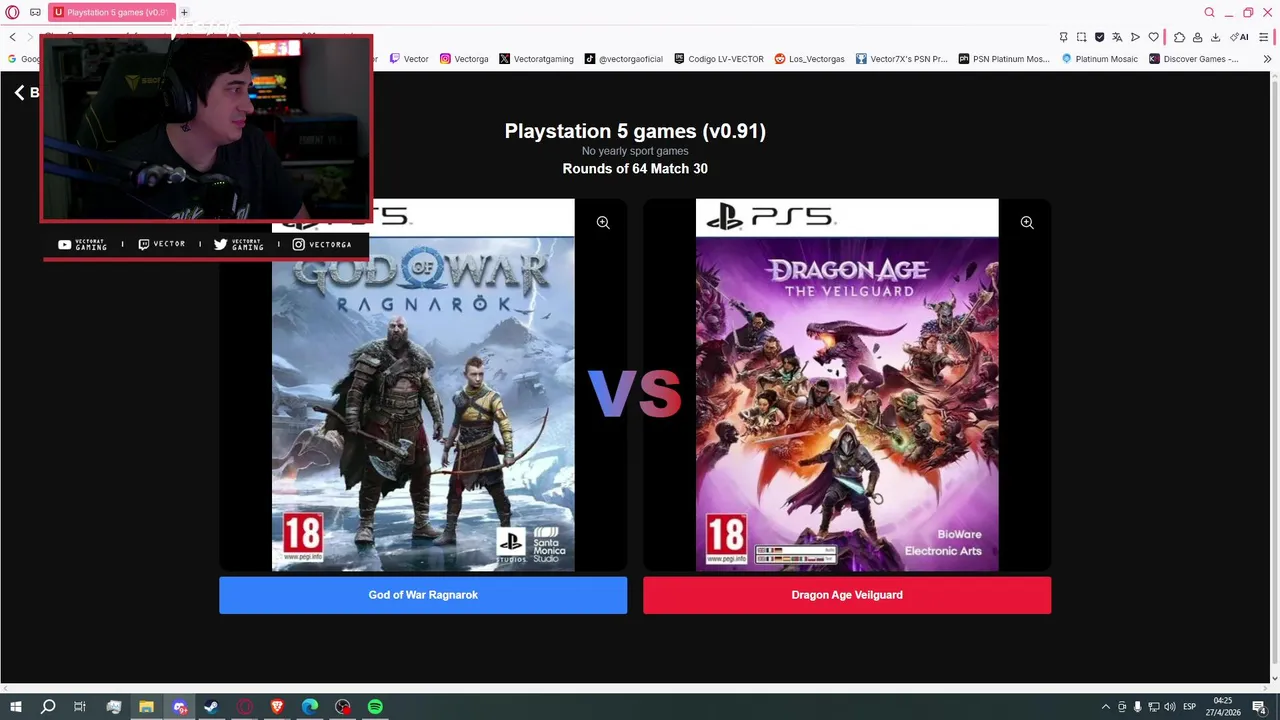The image size is (1280, 720).
Task: Click the browser back navigation arrow
Action: pos(12,37)
